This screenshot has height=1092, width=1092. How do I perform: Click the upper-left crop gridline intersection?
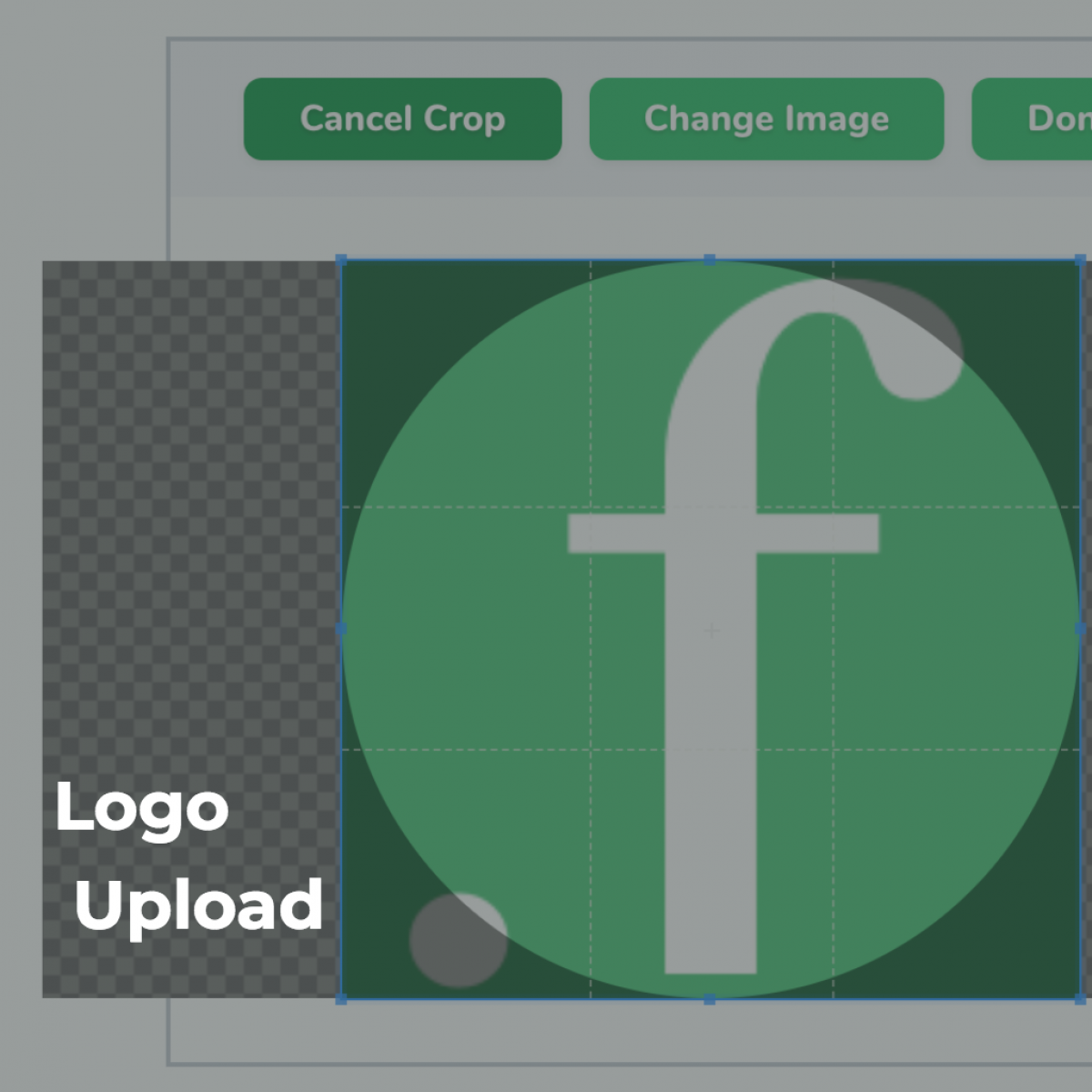(591, 507)
